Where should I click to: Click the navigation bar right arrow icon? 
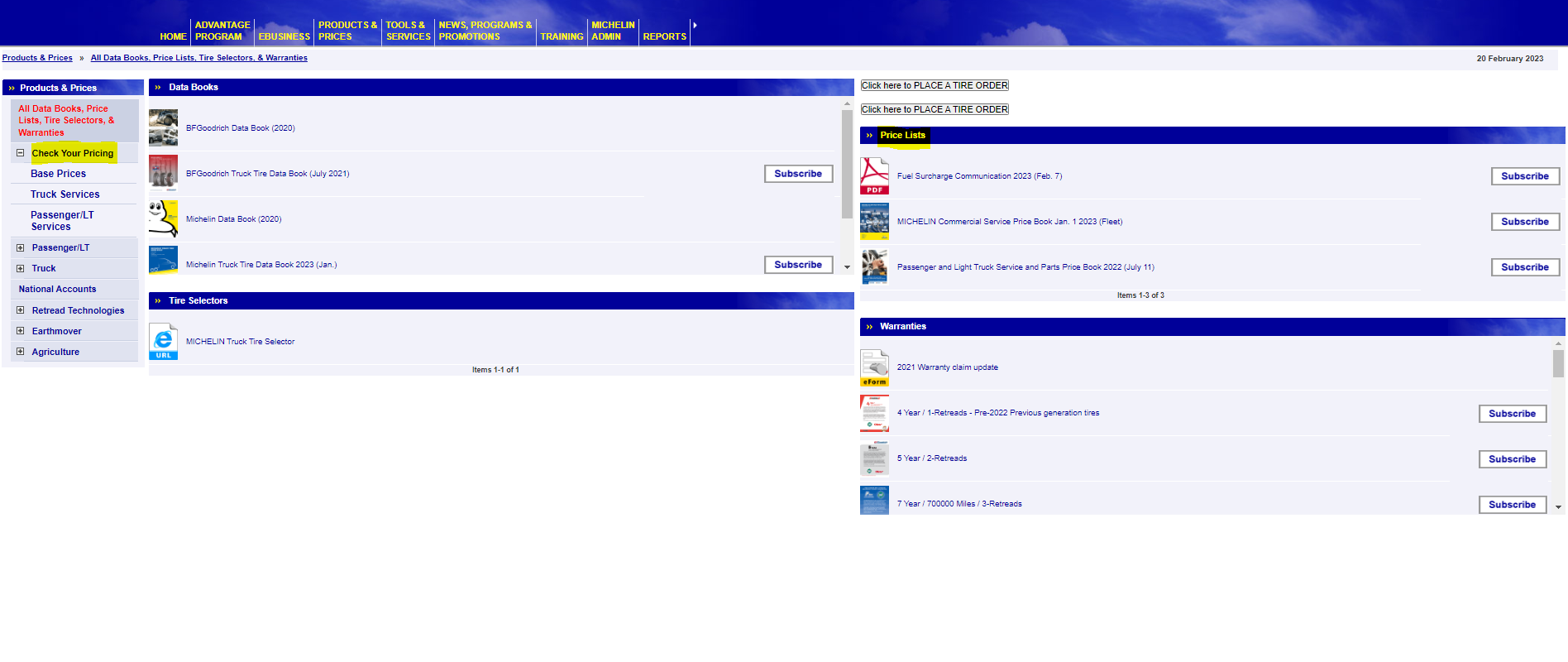click(695, 26)
